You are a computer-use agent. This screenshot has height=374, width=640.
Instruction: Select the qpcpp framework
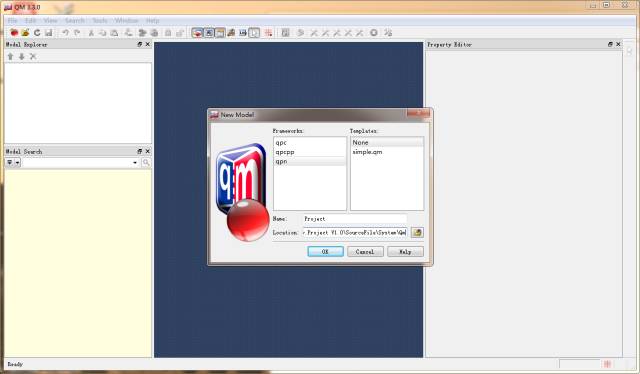pyautogui.click(x=310, y=152)
